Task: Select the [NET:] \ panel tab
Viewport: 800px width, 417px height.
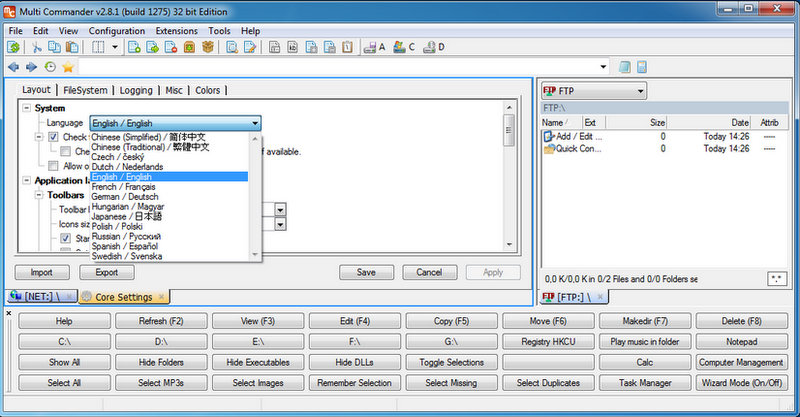Action: pos(42,296)
